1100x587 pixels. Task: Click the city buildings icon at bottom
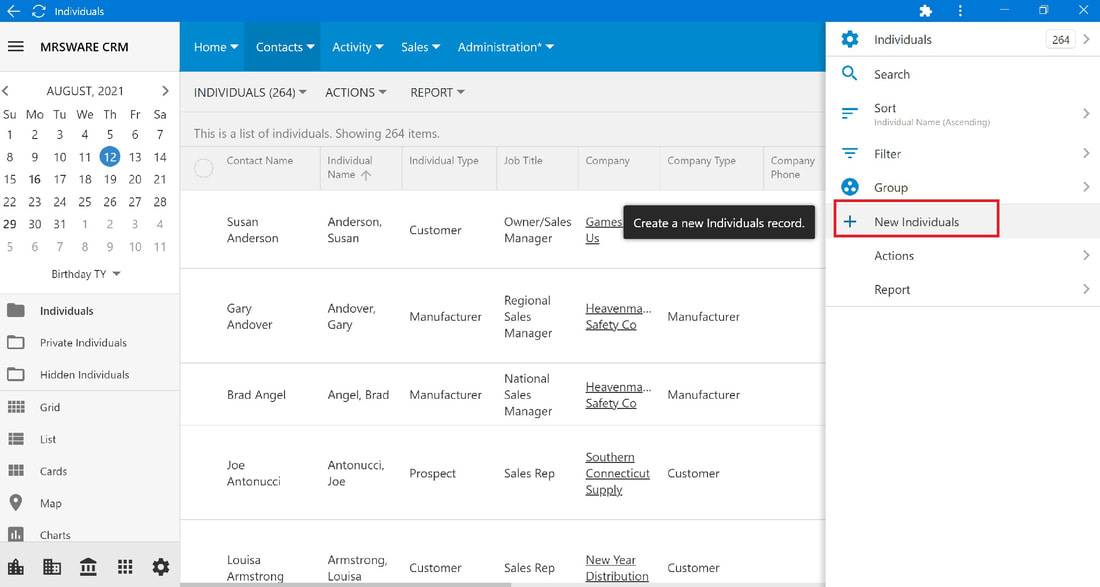coord(15,567)
